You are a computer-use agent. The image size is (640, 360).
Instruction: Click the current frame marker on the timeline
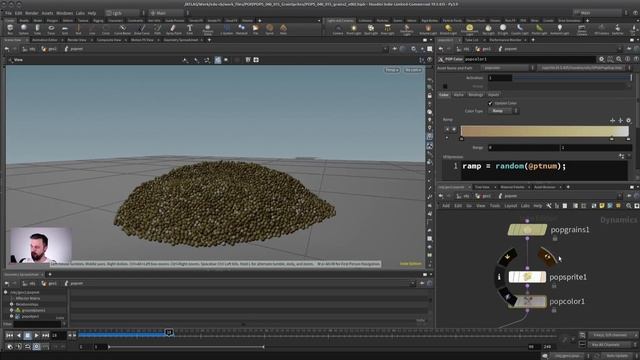point(169,333)
